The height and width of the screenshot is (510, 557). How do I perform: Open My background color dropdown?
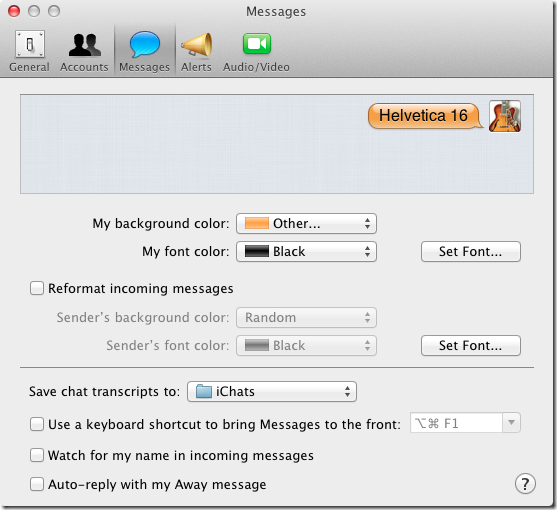pyautogui.click(x=306, y=223)
